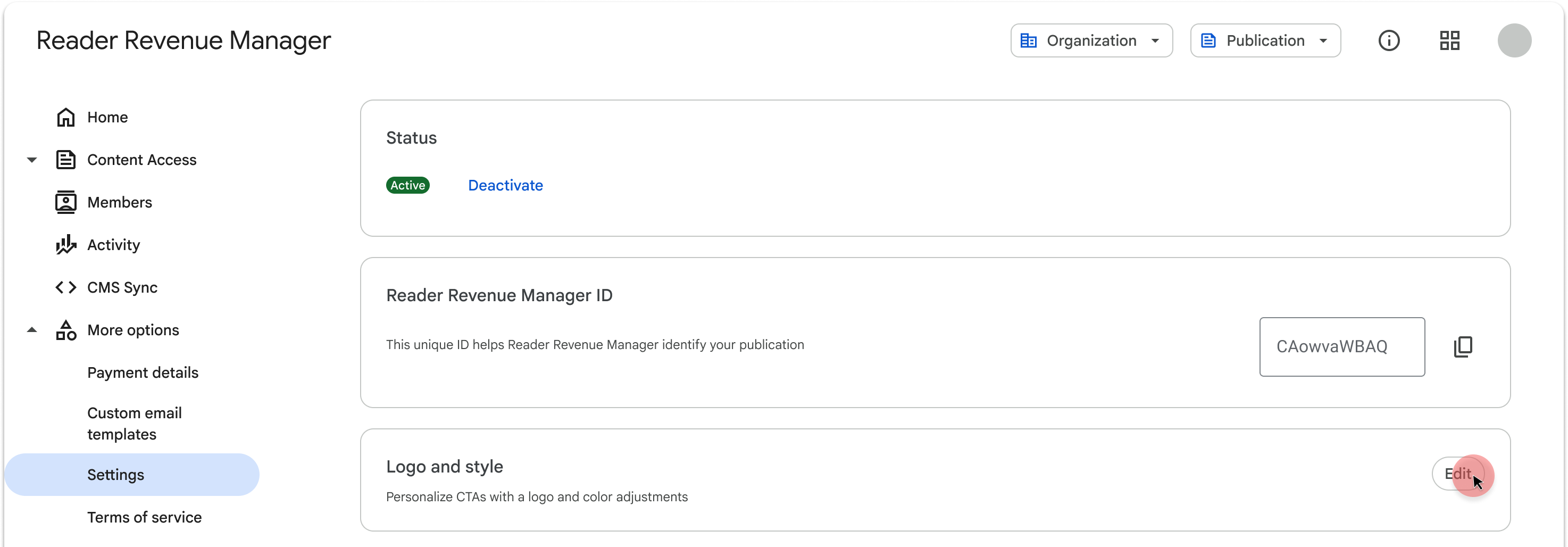1568x547 pixels.
Task: Edit Logo and style
Action: click(1458, 474)
